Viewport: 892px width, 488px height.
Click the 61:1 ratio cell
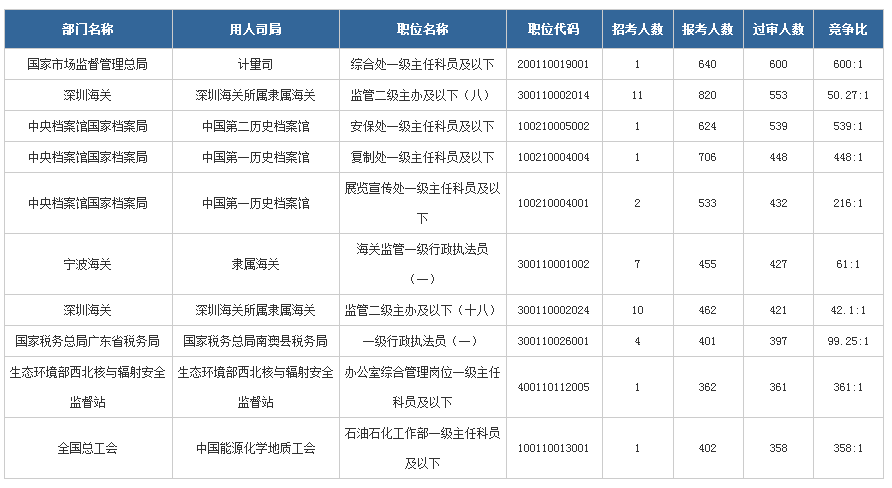848,264
